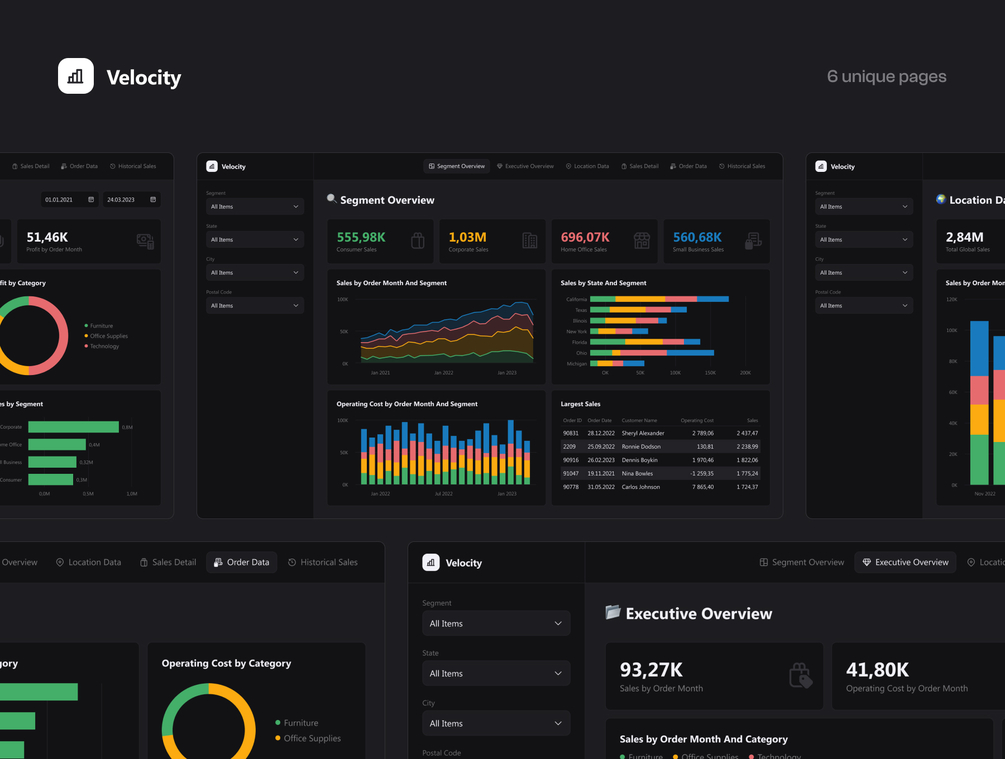
Task: Click Technology legend dot in Profit by Category
Action: click(86, 346)
